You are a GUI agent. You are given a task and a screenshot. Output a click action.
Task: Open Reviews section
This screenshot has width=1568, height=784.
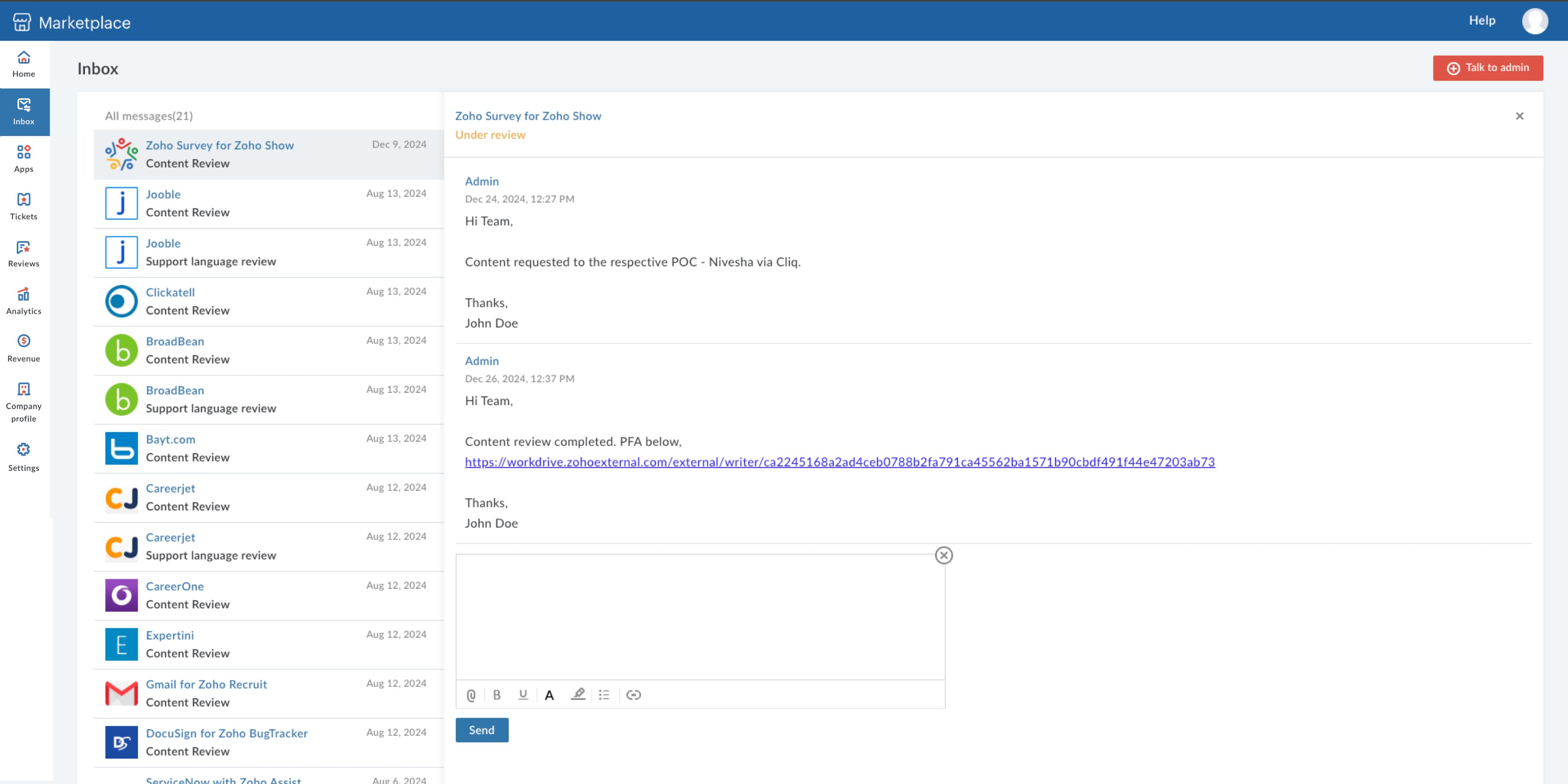click(x=24, y=254)
